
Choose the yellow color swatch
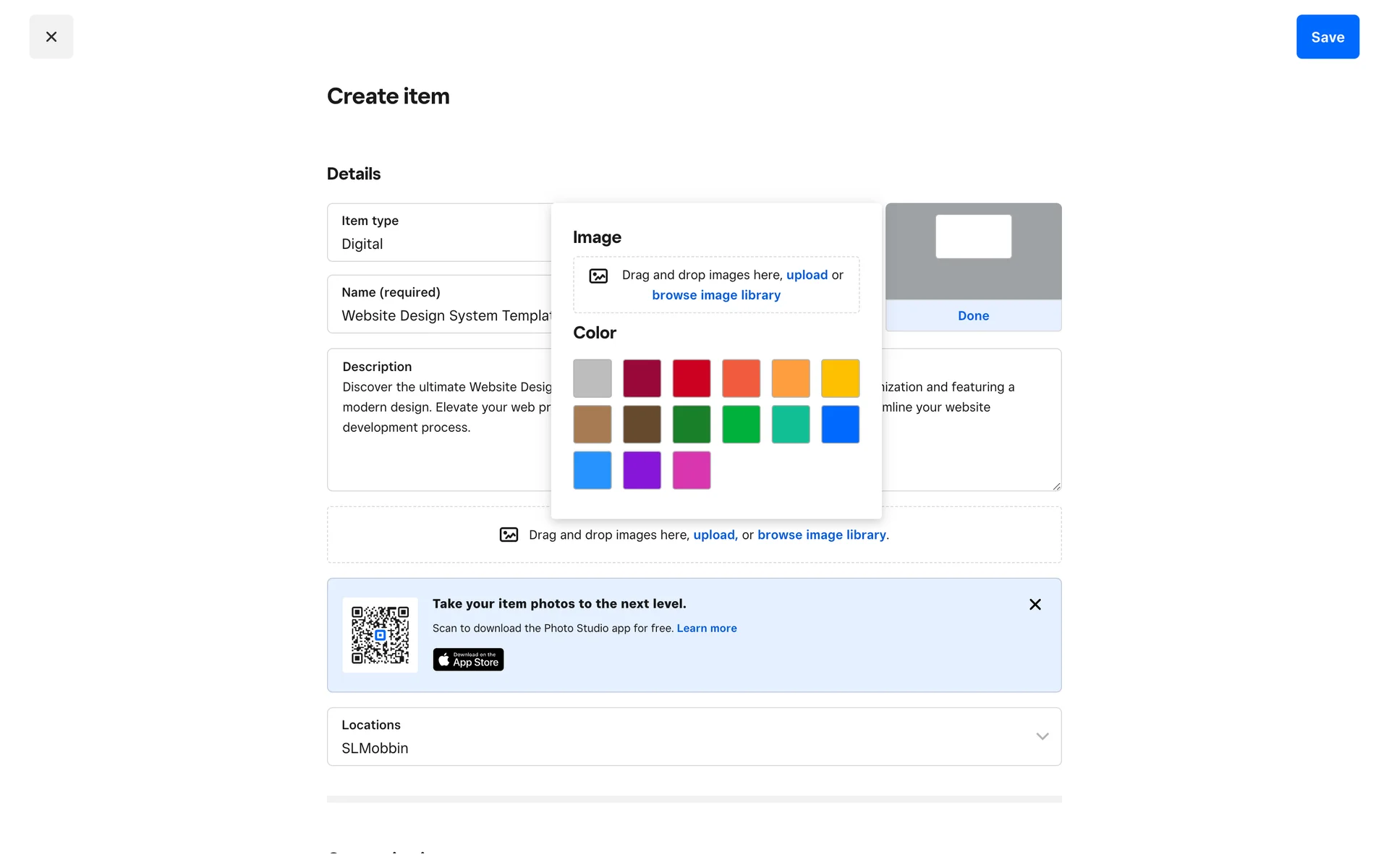pos(840,378)
